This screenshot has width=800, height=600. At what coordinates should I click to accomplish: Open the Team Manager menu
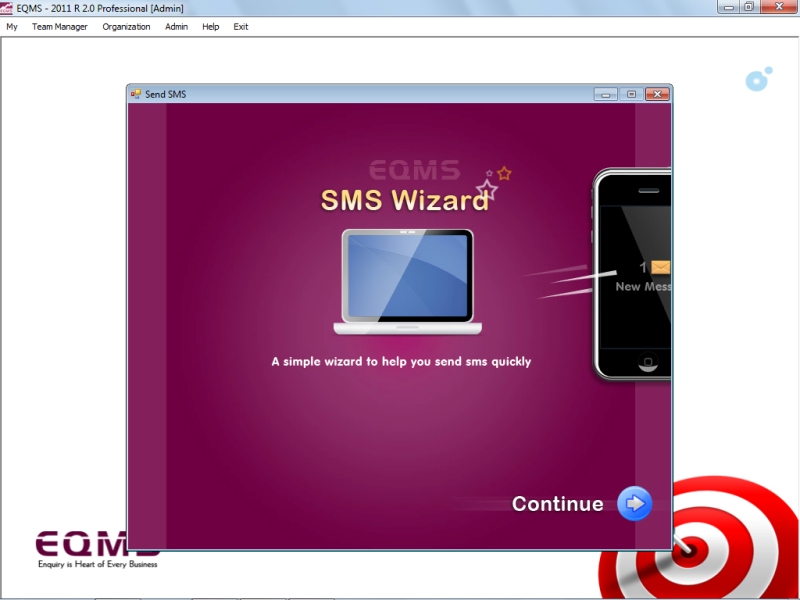point(59,27)
